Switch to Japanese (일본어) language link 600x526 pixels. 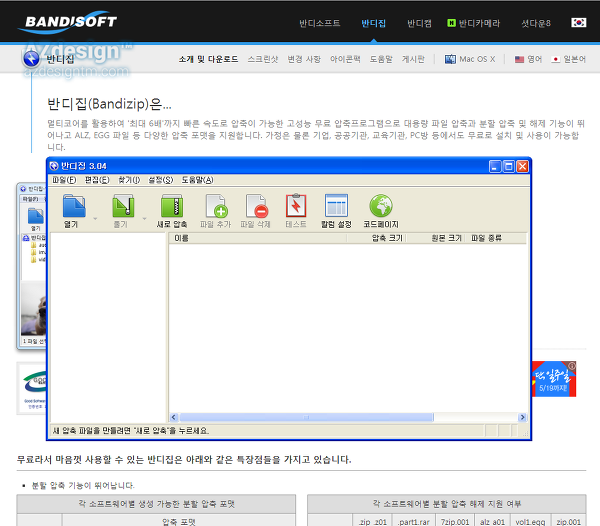(x=569, y=59)
